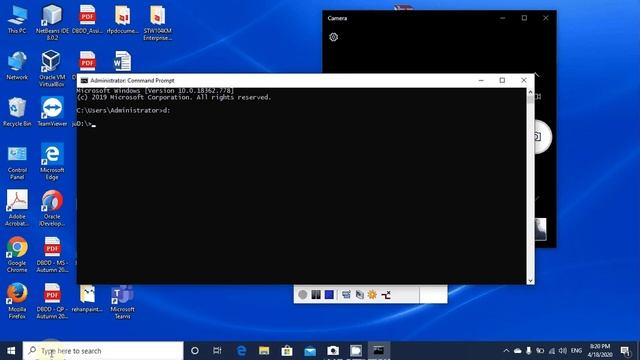Screen dimensions: 640x360
Task: Click the sun-shaped icon in recorder toolbar
Action: 372,295
